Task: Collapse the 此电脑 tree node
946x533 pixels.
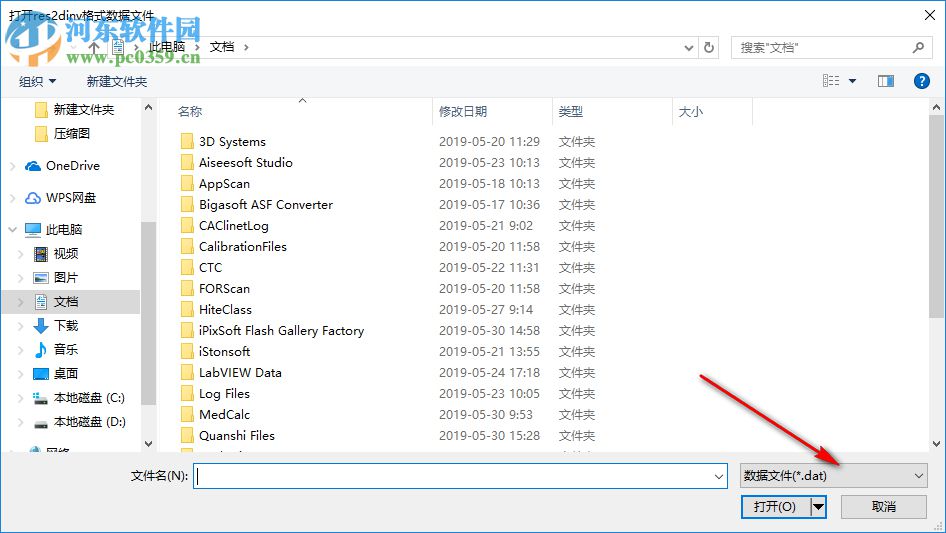Action: click(x=13, y=229)
